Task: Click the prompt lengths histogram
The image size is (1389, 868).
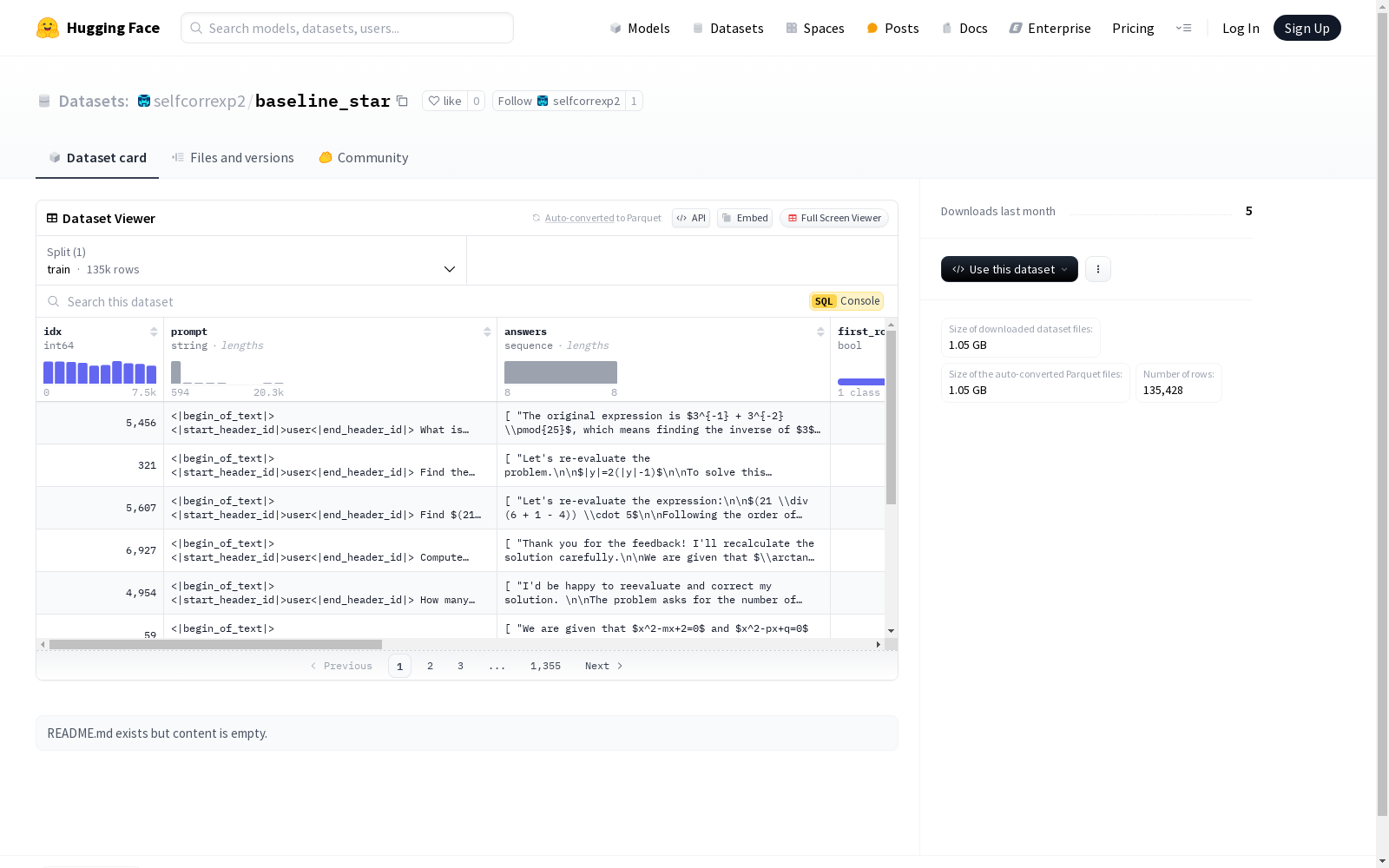Action: tap(227, 372)
